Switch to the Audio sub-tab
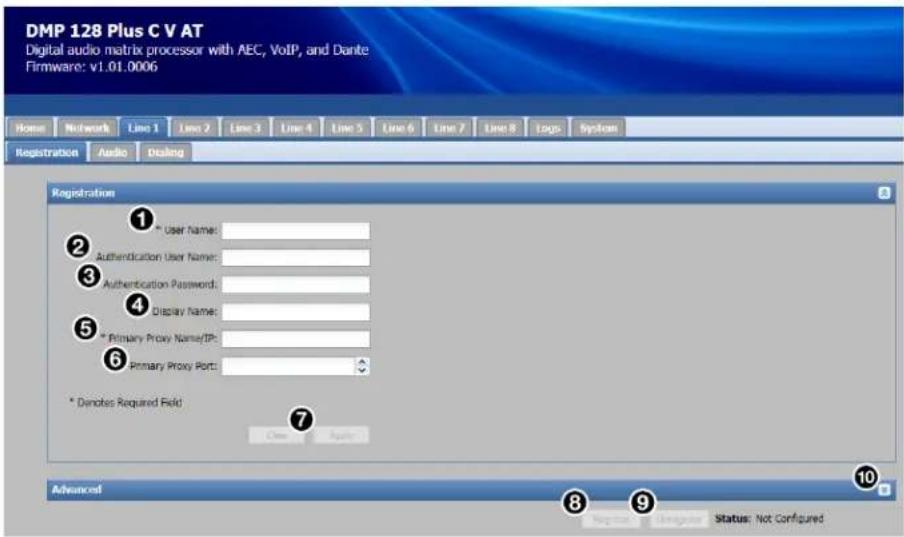Image resolution: width=904 pixels, height=537 pixels. [x=112, y=152]
